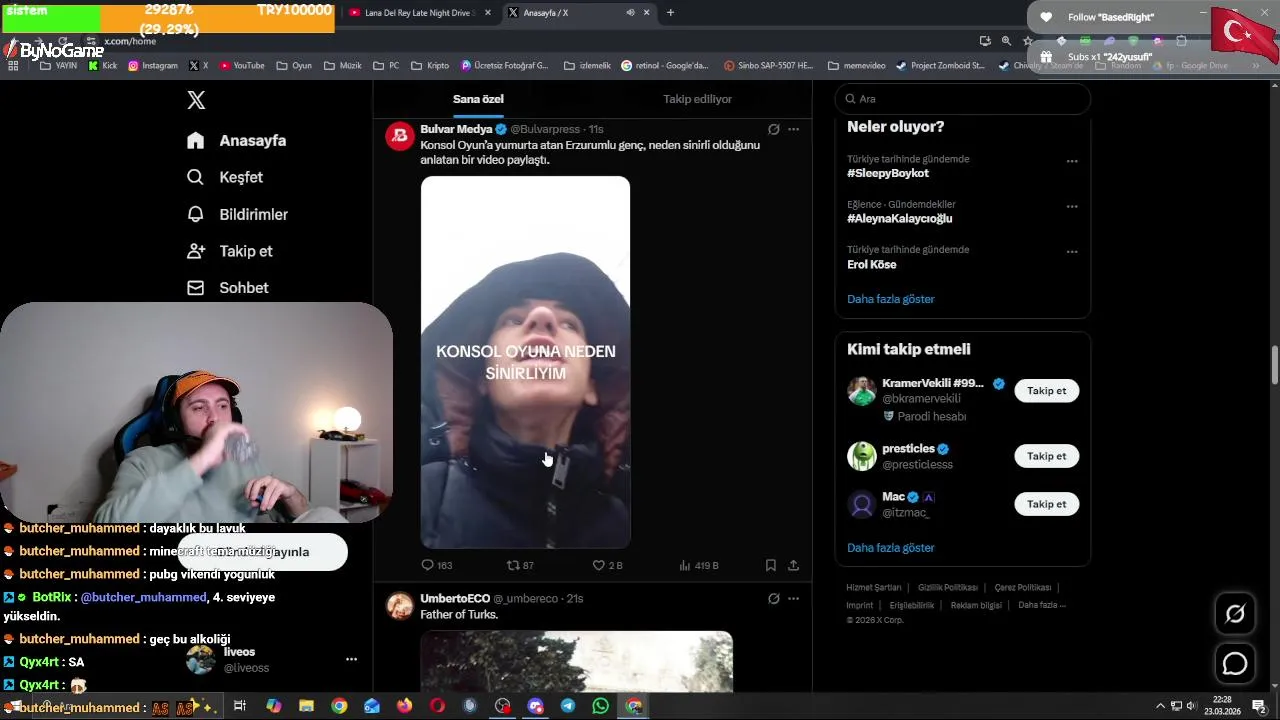
Task: Follow KramerVekili with Takip et button
Action: (1046, 391)
